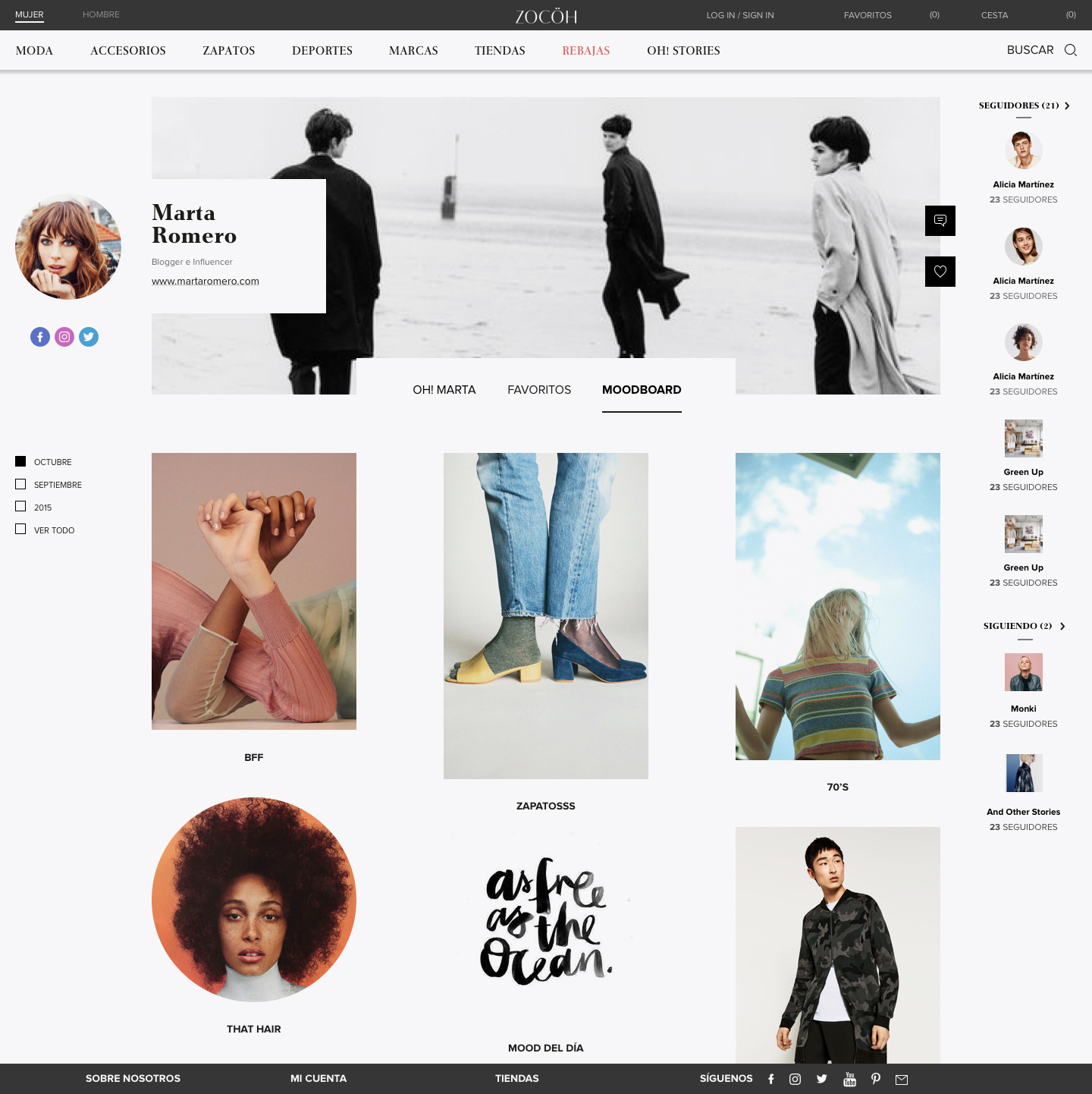Image resolution: width=1092 pixels, height=1094 pixels.
Task: Open the Zapatosss moodboard image
Action: click(545, 615)
